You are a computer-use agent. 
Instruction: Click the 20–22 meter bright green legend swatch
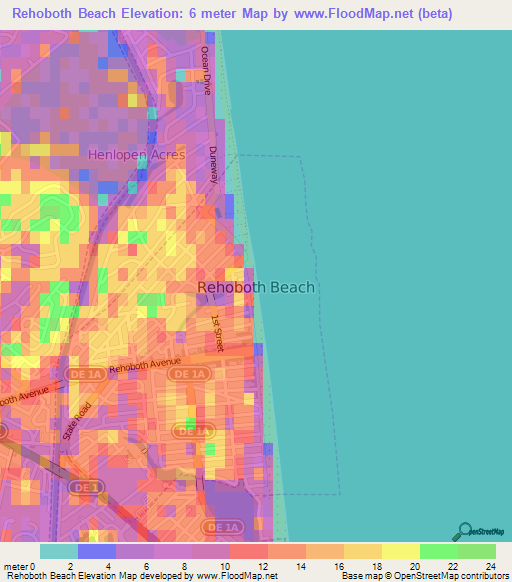pos(439,552)
